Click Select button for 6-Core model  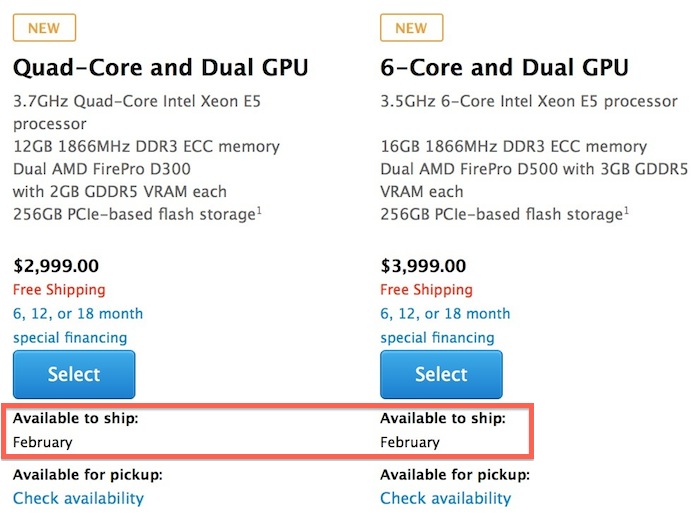point(441,375)
